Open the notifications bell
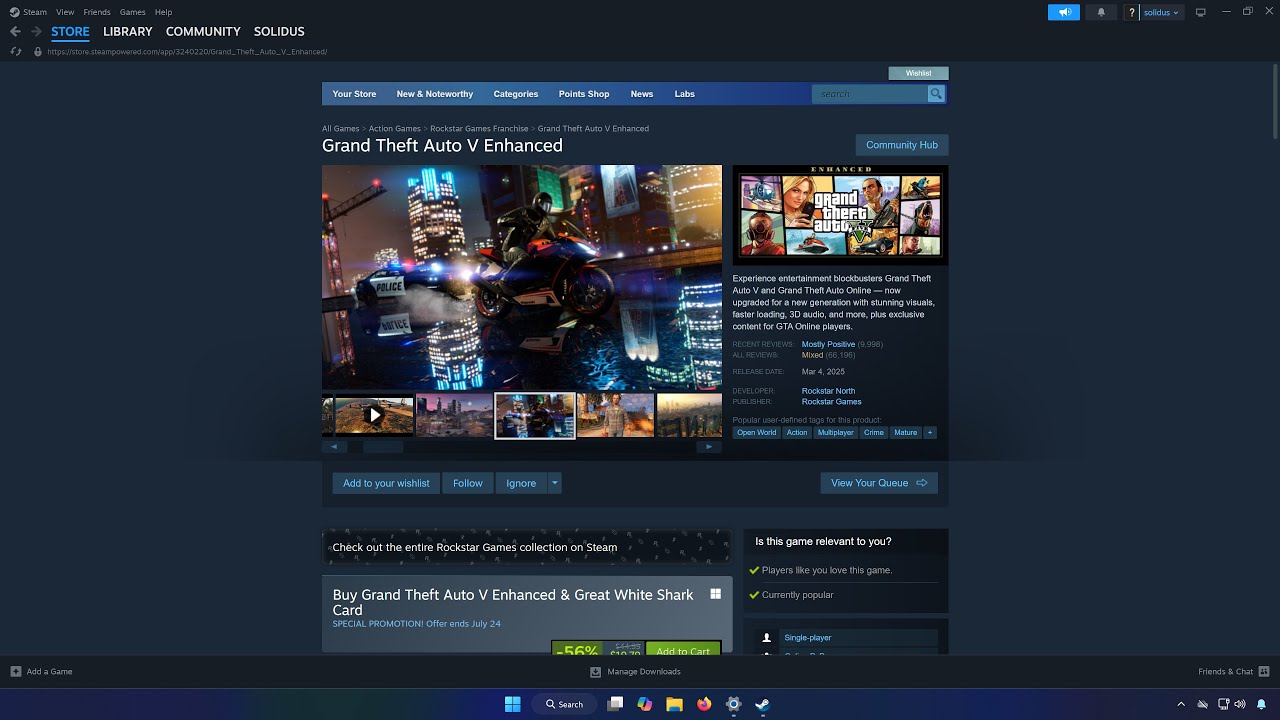This screenshot has width=1280, height=720. (x=1101, y=12)
